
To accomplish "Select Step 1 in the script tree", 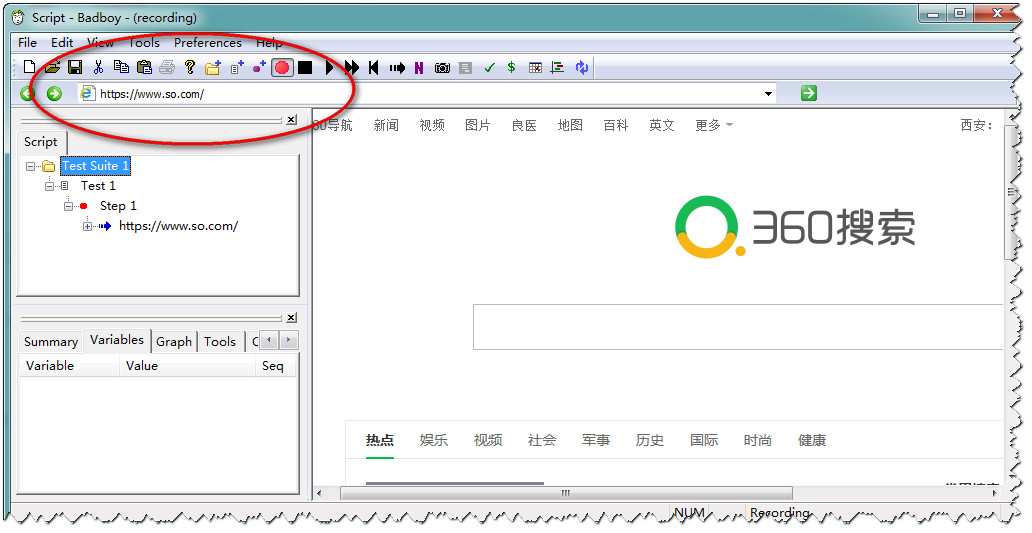I will [118, 206].
